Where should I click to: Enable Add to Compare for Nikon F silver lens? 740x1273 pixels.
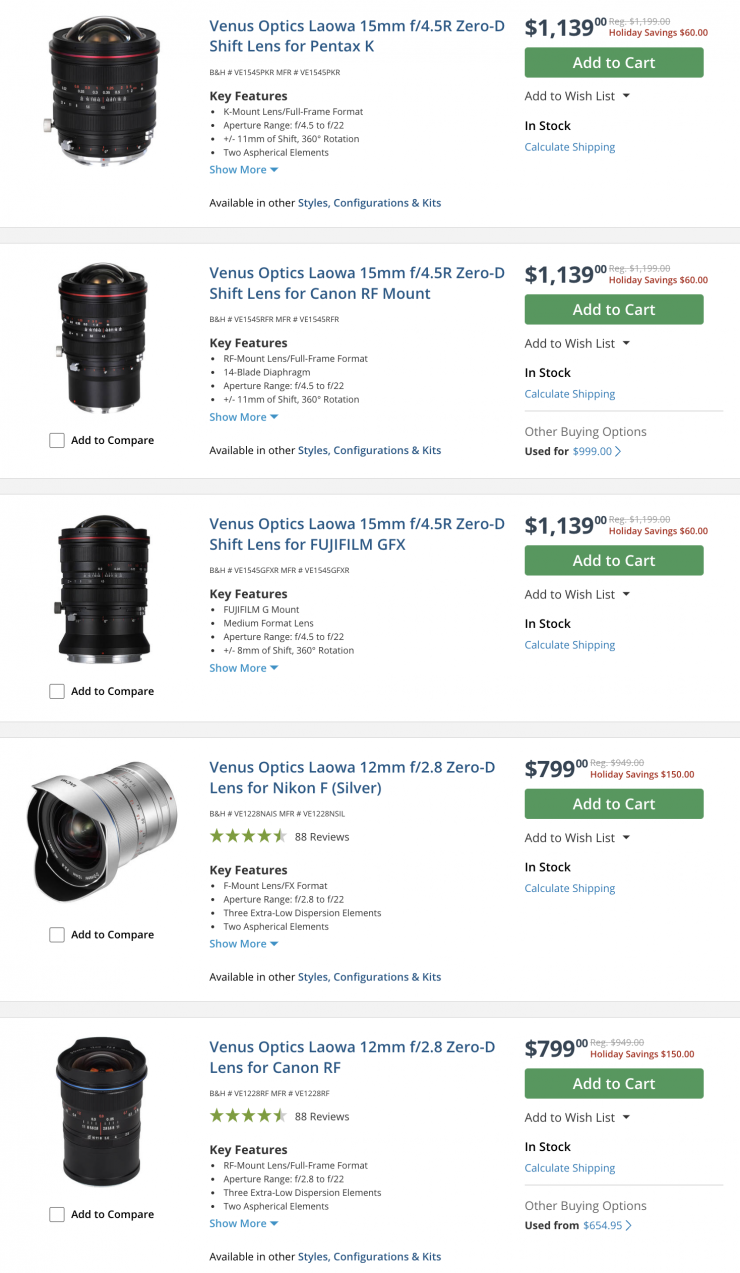(57, 935)
